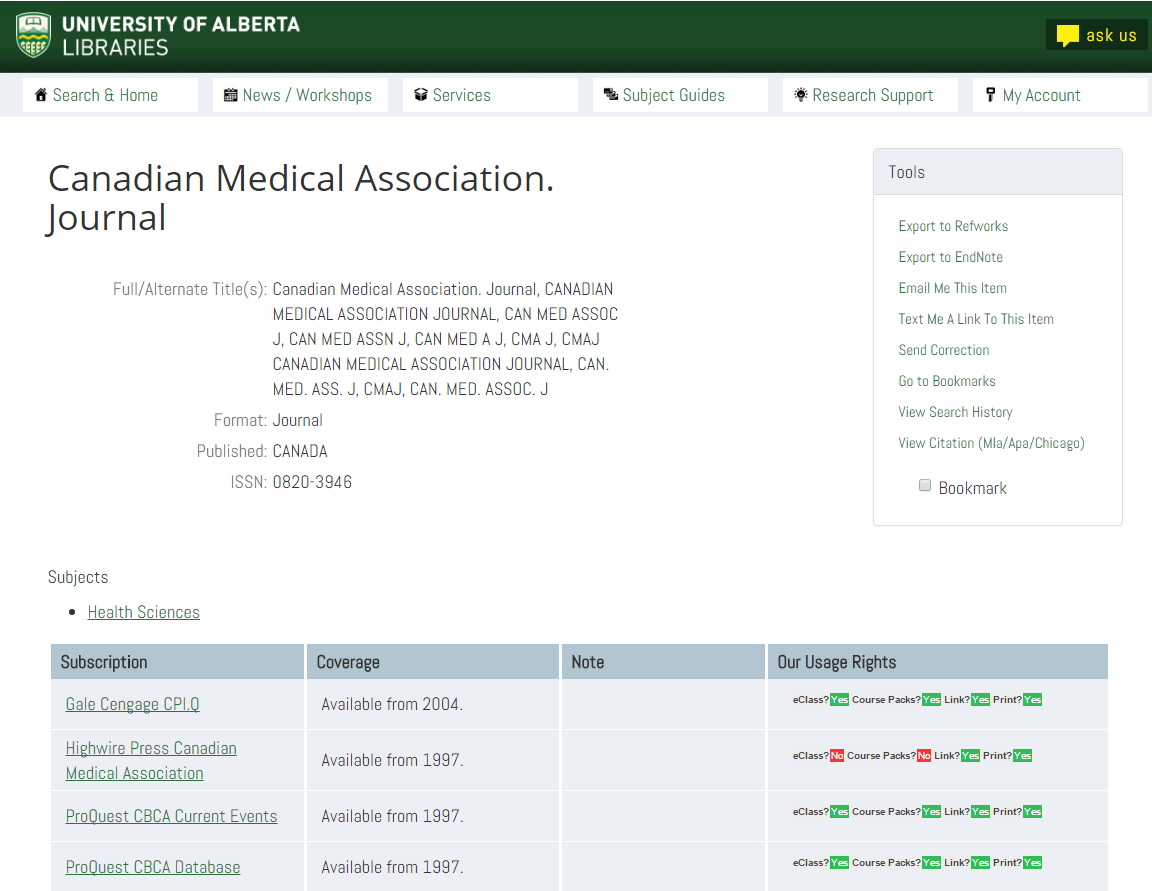Click the Bookmark label text
The image size is (1152, 891).
pos(973,488)
